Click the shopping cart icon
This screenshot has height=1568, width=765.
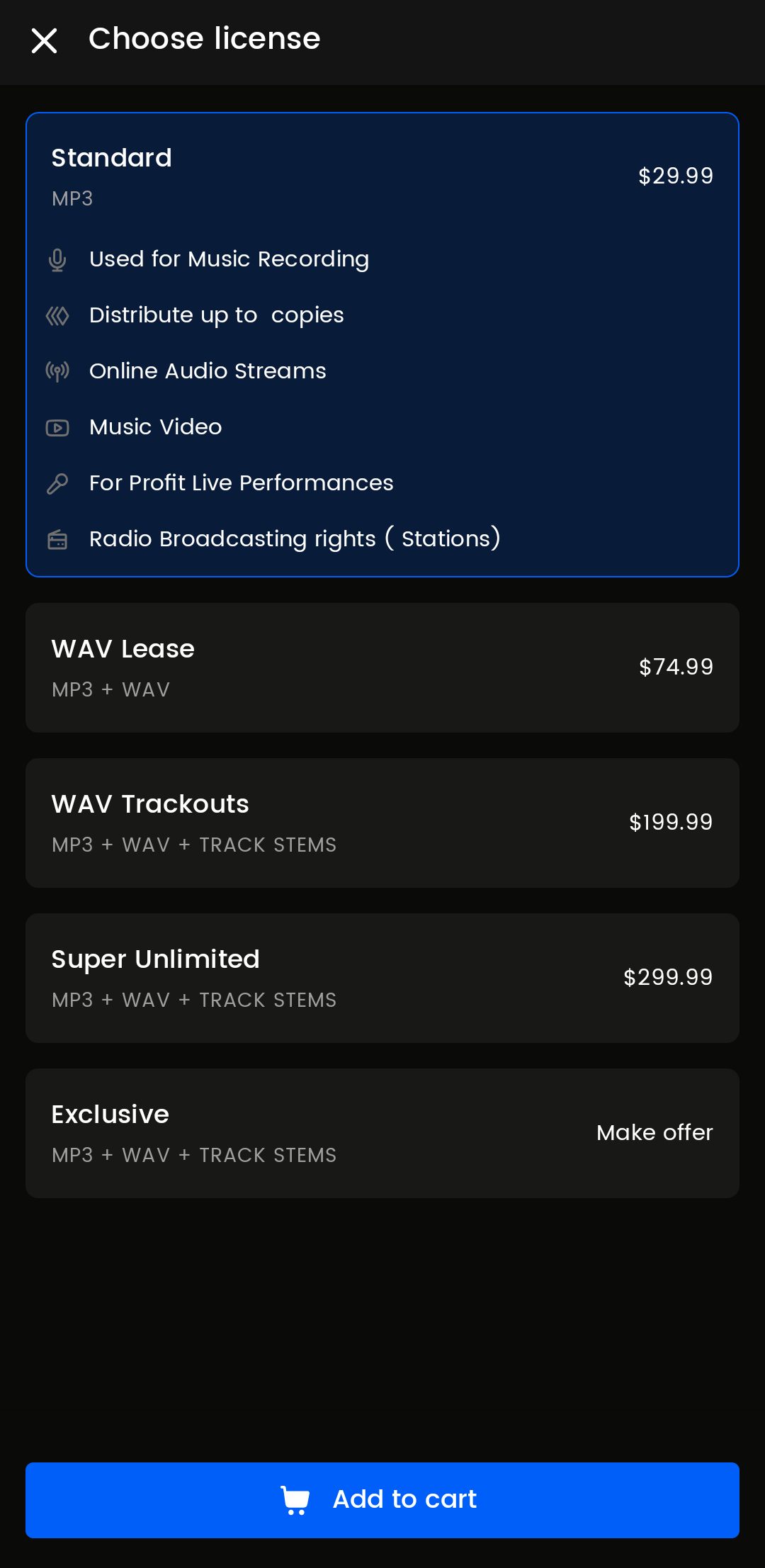point(295,1500)
